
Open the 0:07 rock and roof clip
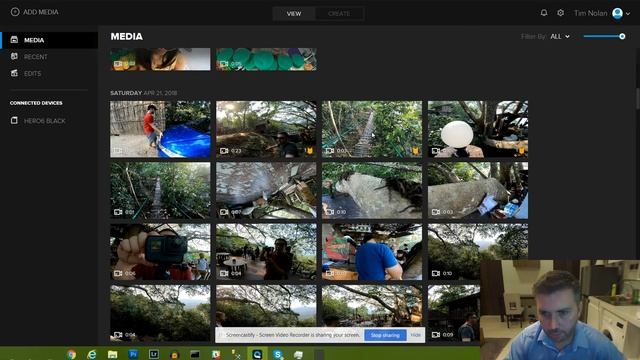coord(266,190)
